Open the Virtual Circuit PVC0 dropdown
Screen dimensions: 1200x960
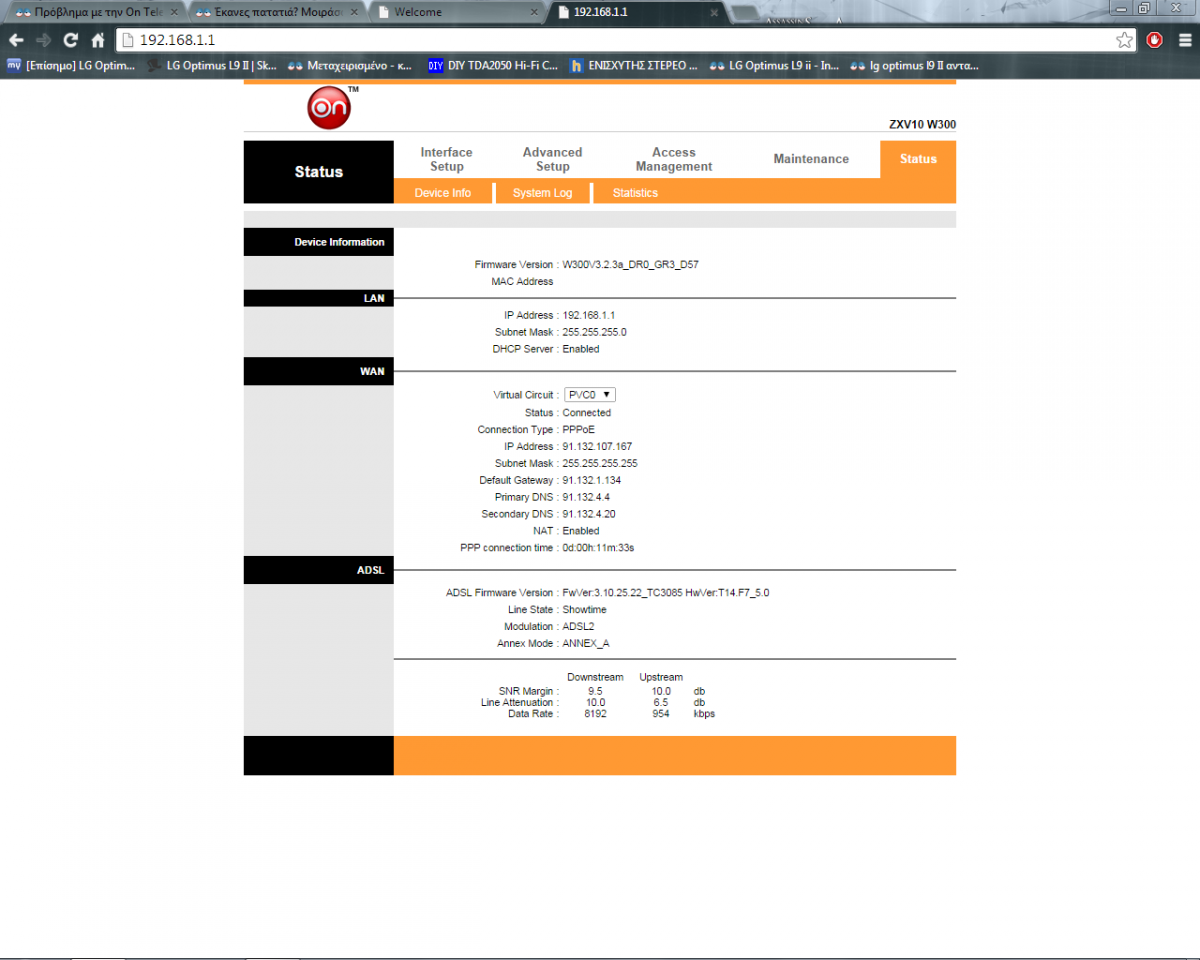590,395
